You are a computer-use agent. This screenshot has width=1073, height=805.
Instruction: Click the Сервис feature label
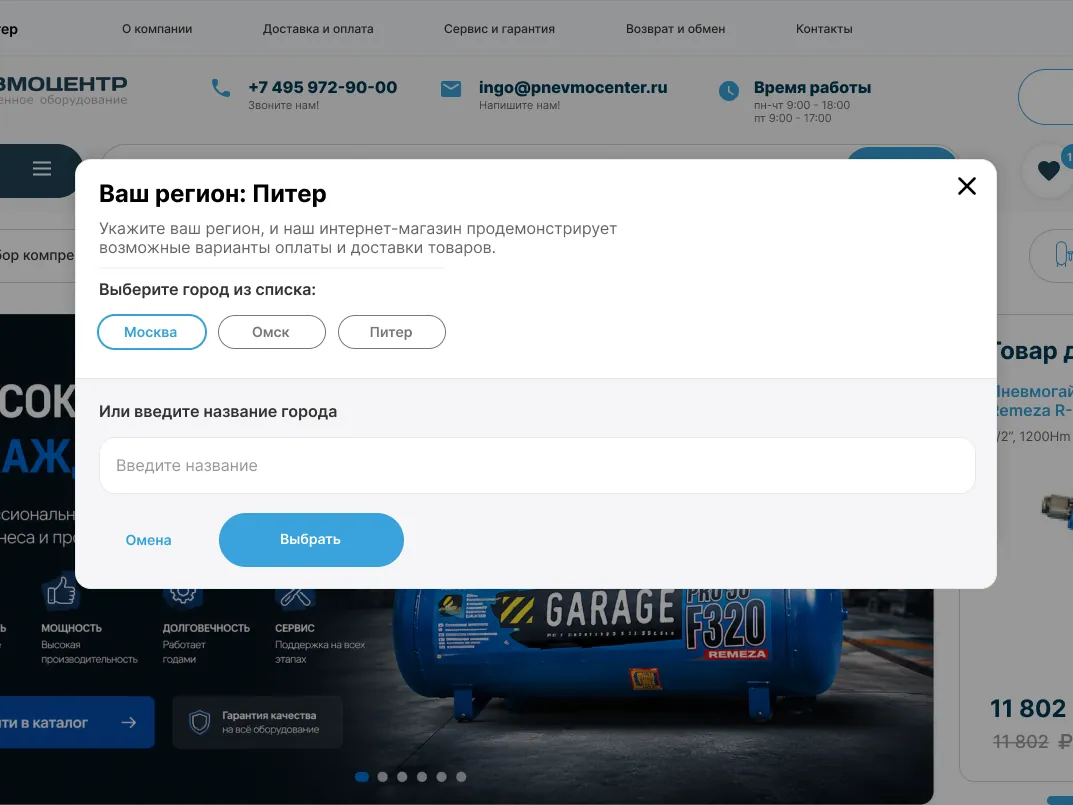point(295,628)
